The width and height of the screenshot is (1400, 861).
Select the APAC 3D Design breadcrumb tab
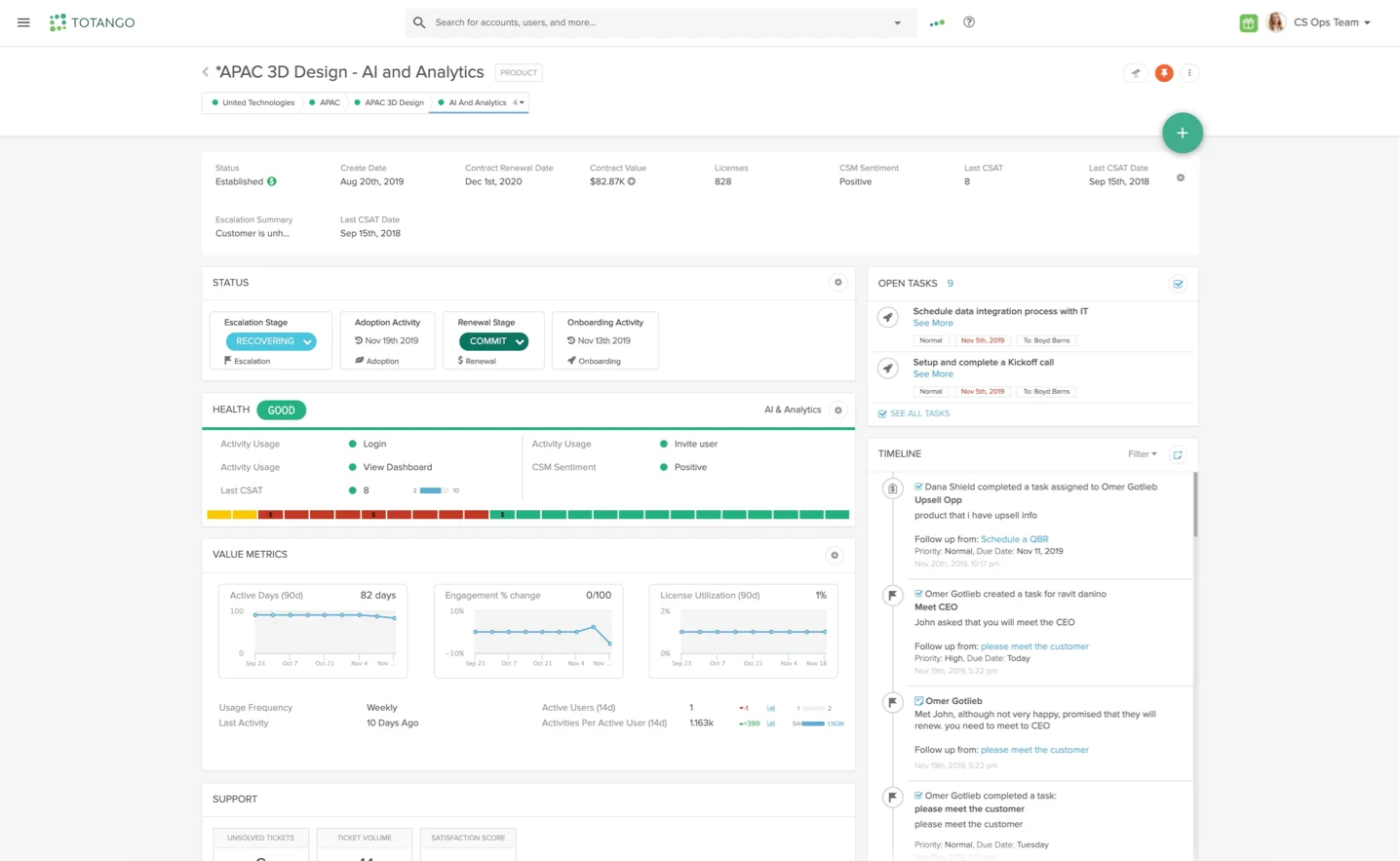click(x=393, y=102)
